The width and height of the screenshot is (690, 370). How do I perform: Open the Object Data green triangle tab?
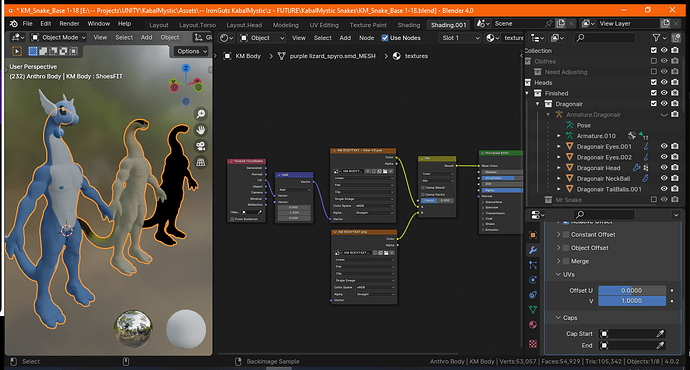tap(533, 310)
